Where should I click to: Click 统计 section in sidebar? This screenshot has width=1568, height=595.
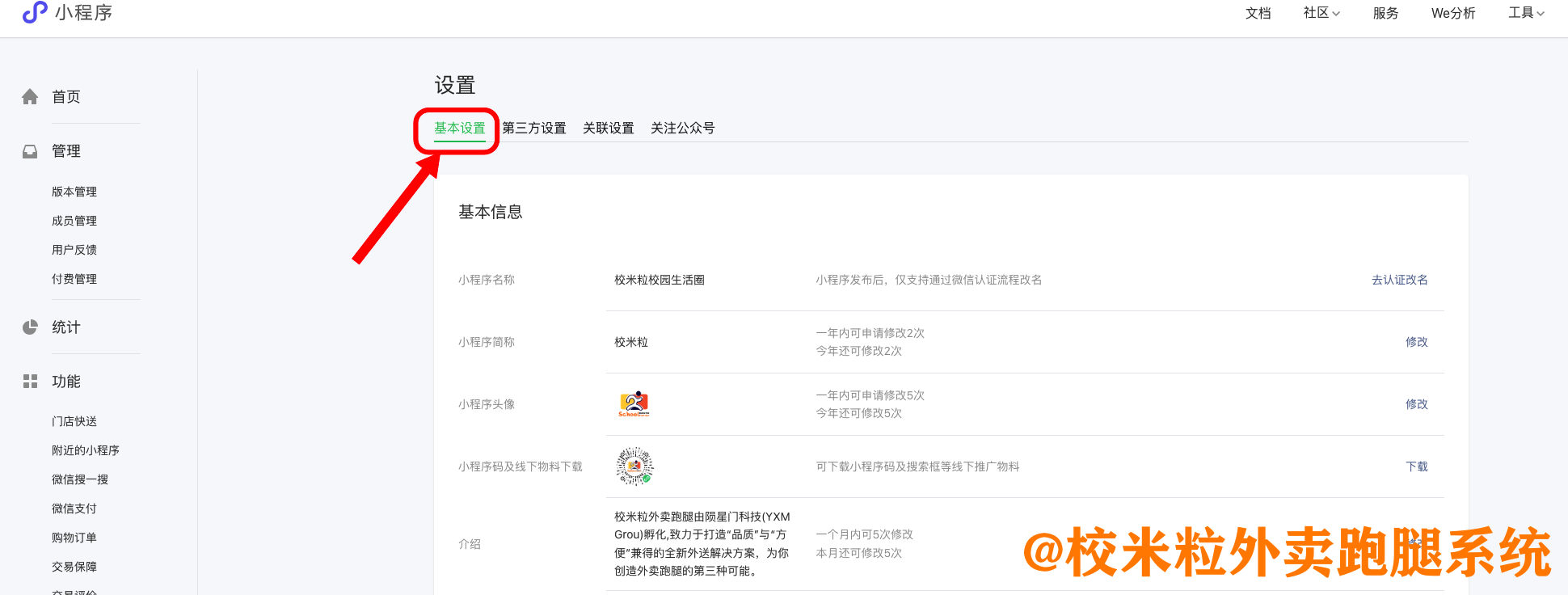66,327
